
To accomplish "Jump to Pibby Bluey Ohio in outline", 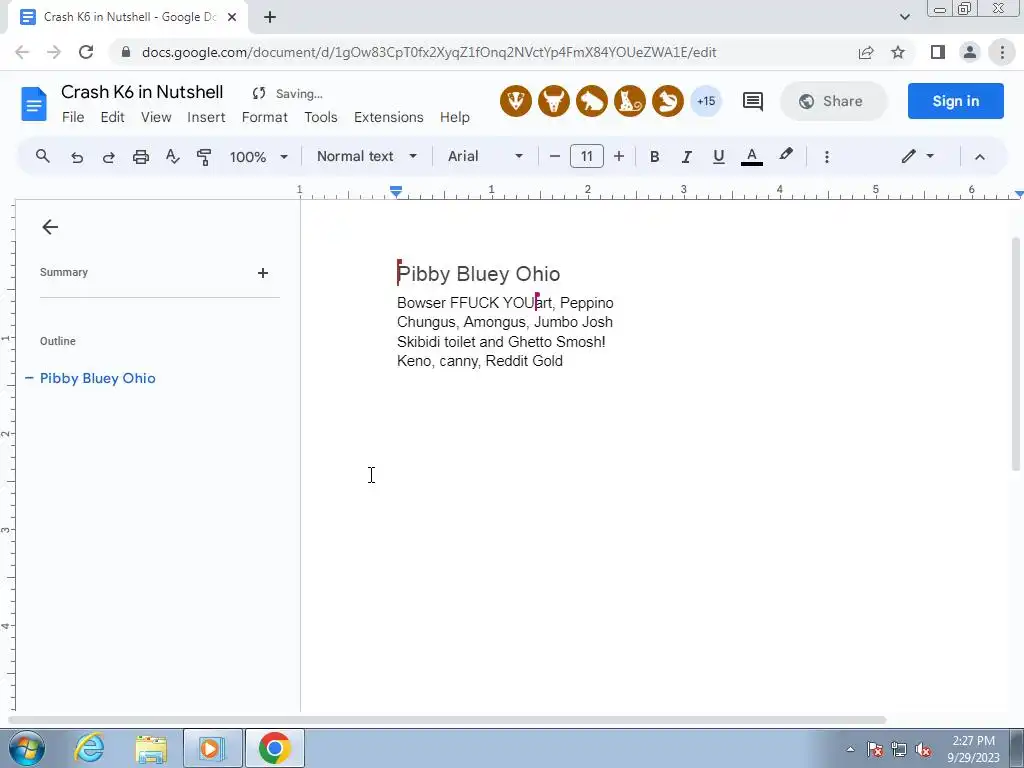I will click(98, 378).
